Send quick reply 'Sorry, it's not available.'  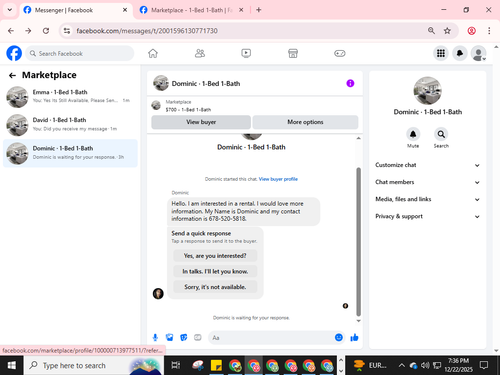click(x=215, y=287)
